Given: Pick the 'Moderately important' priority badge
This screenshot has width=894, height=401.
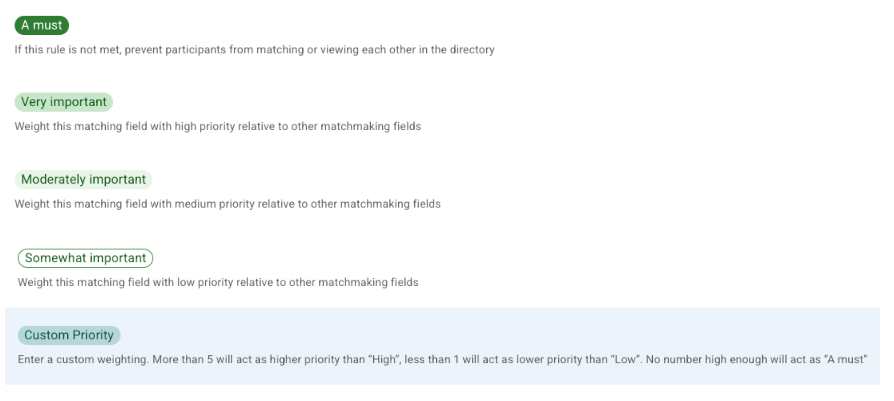Looking at the screenshot, I should click(83, 180).
